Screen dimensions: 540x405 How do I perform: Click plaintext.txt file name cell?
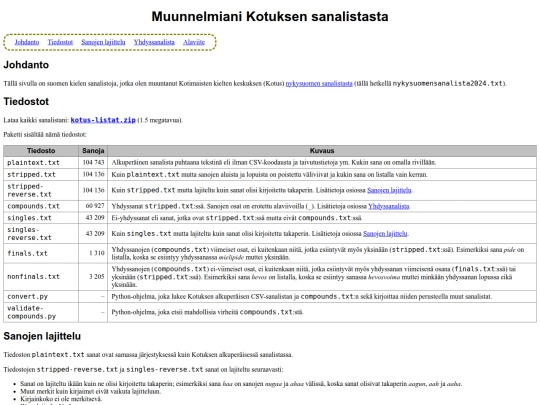coord(41,163)
